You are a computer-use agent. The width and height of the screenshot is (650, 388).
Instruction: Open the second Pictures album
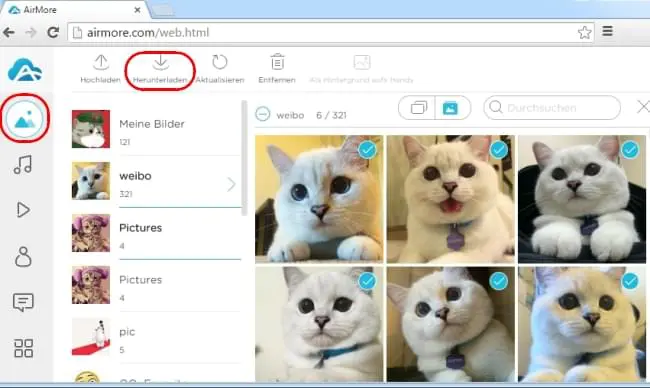(x=156, y=285)
